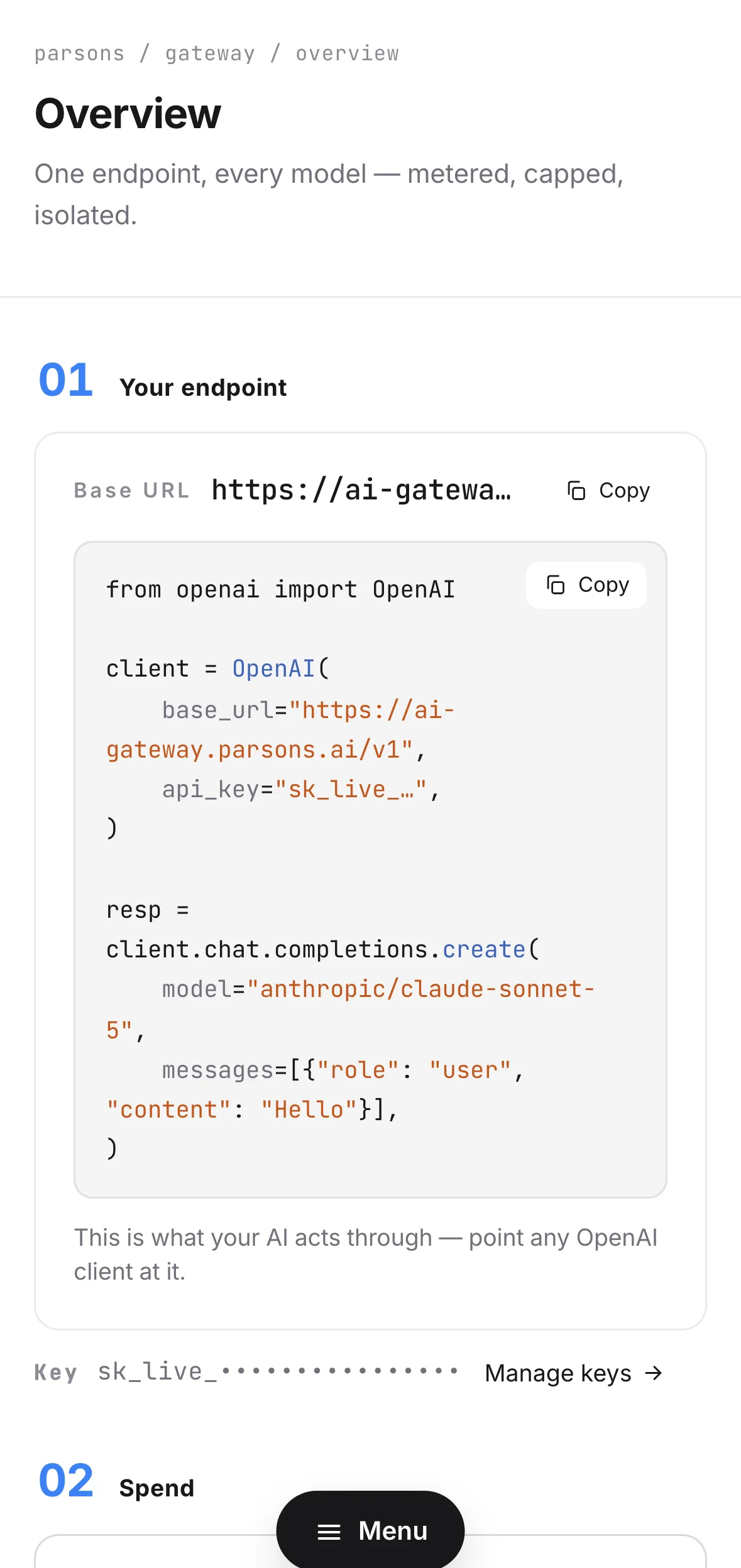The height and width of the screenshot is (1568, 741).
Task: Click the copy icon in code block
Action: tap(556, 585)
